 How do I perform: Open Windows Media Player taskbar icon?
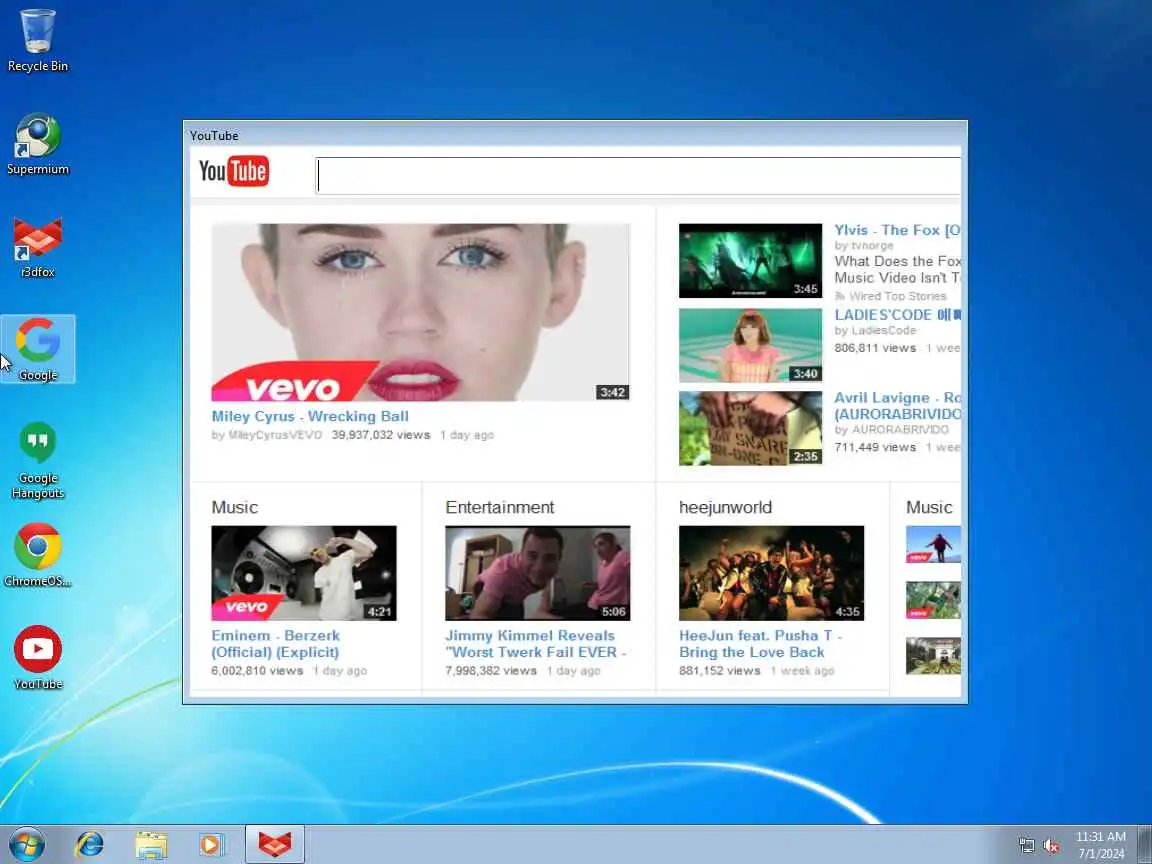212,845
